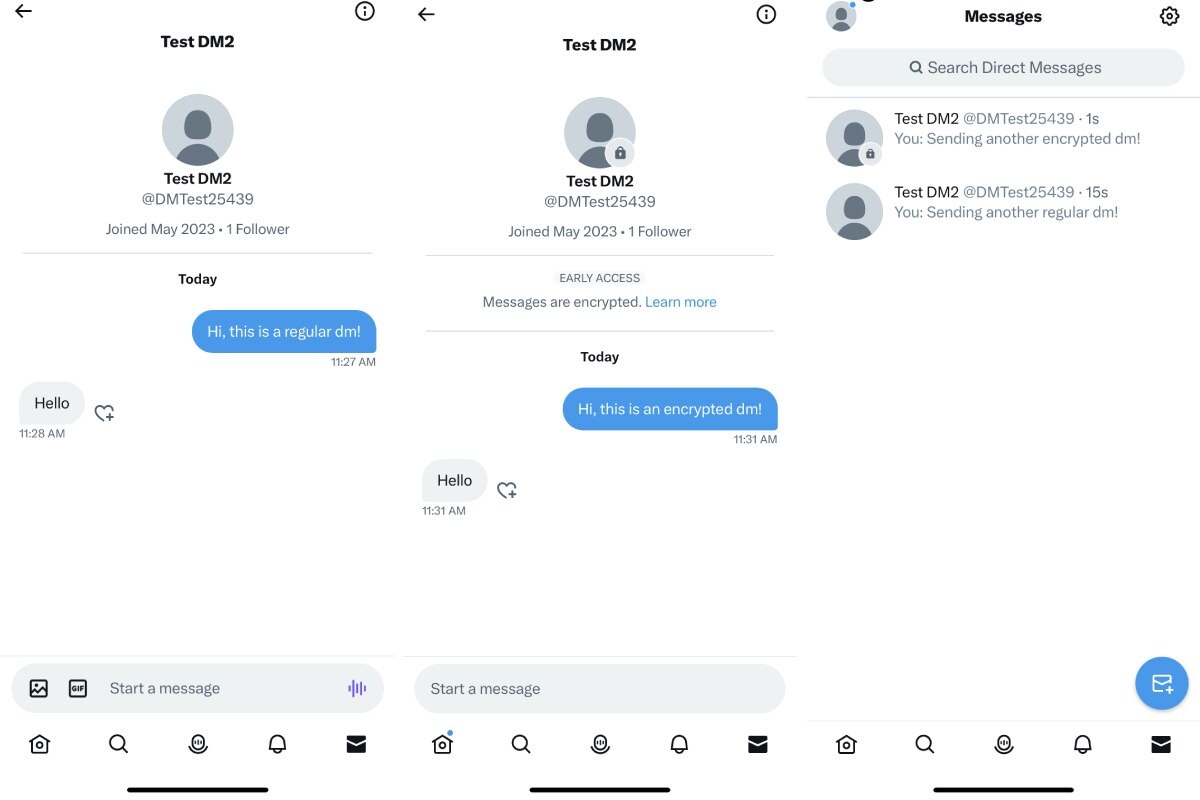Open conversation info in encrypted DM chat
The width and height of the screenshot is (1200, 800).
pyautogui.click(x=766, y=14)
